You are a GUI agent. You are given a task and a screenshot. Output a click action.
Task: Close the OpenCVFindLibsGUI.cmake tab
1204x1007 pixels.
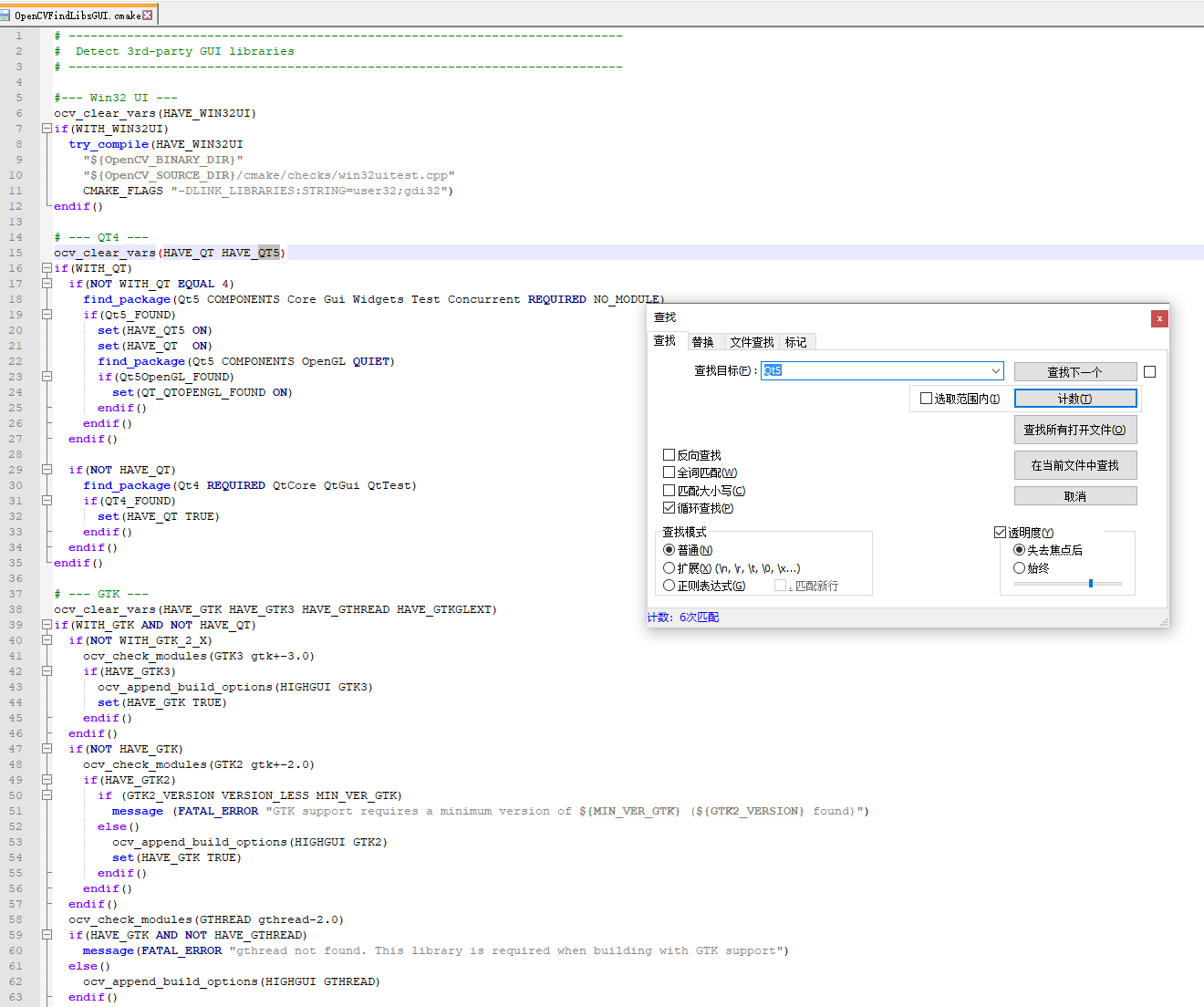(x=146, y=15)
